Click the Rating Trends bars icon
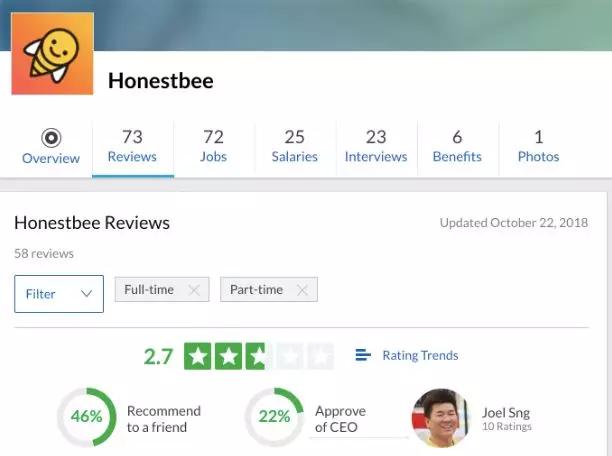The image size is (612, 456). [x=363, y=355]
